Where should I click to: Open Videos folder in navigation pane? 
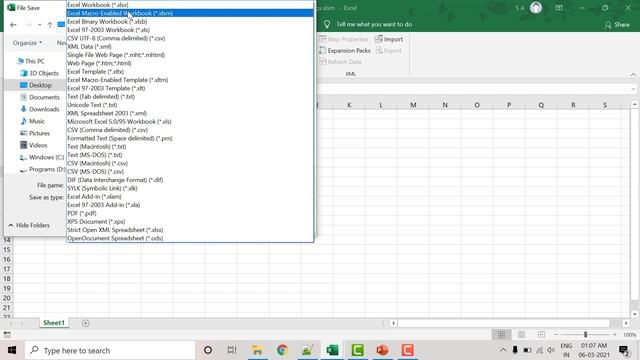coord(34,145)
